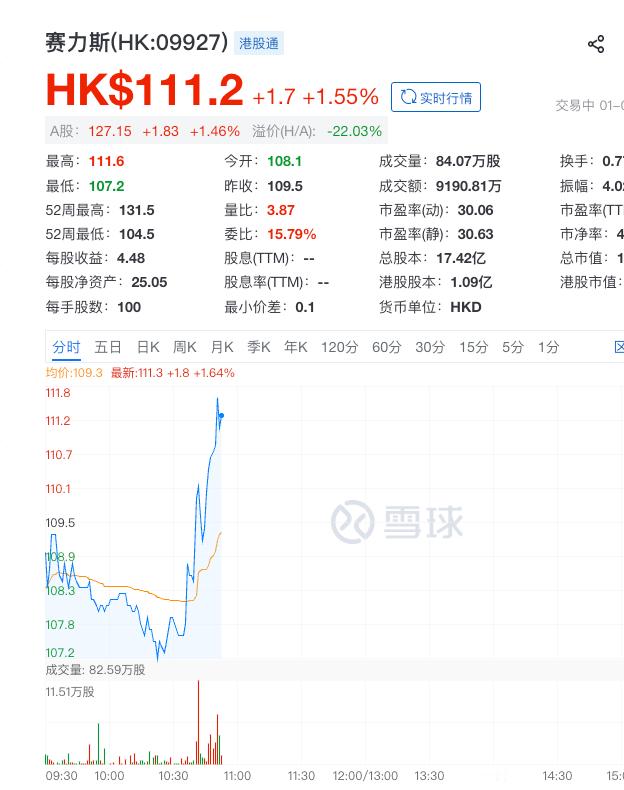Show the 1分 chart
This screenshot has width=624, height=790.
tap(548, 347)
